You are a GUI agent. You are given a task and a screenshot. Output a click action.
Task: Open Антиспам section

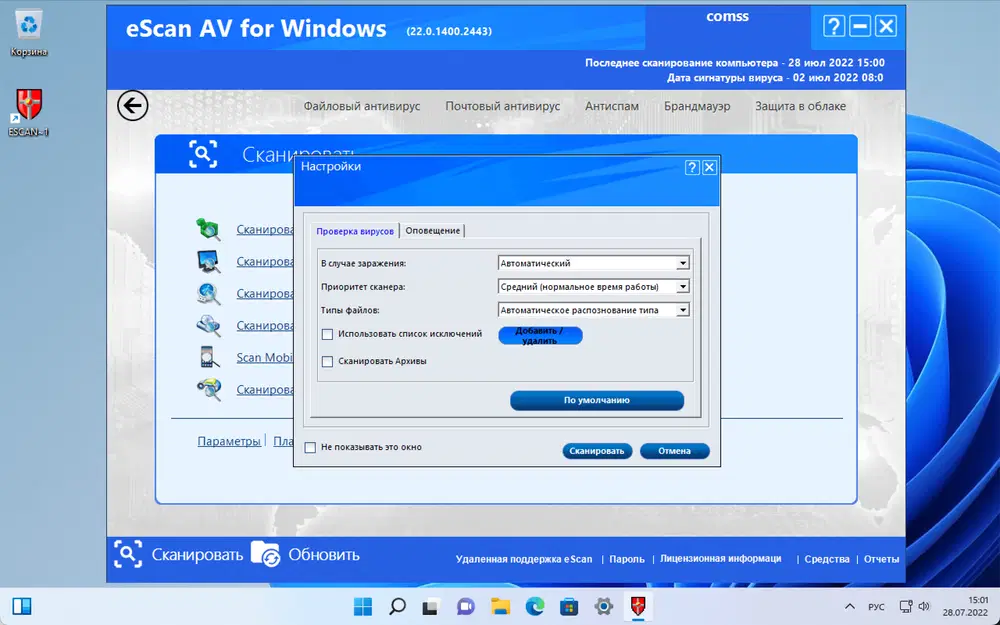pos(612,107)
